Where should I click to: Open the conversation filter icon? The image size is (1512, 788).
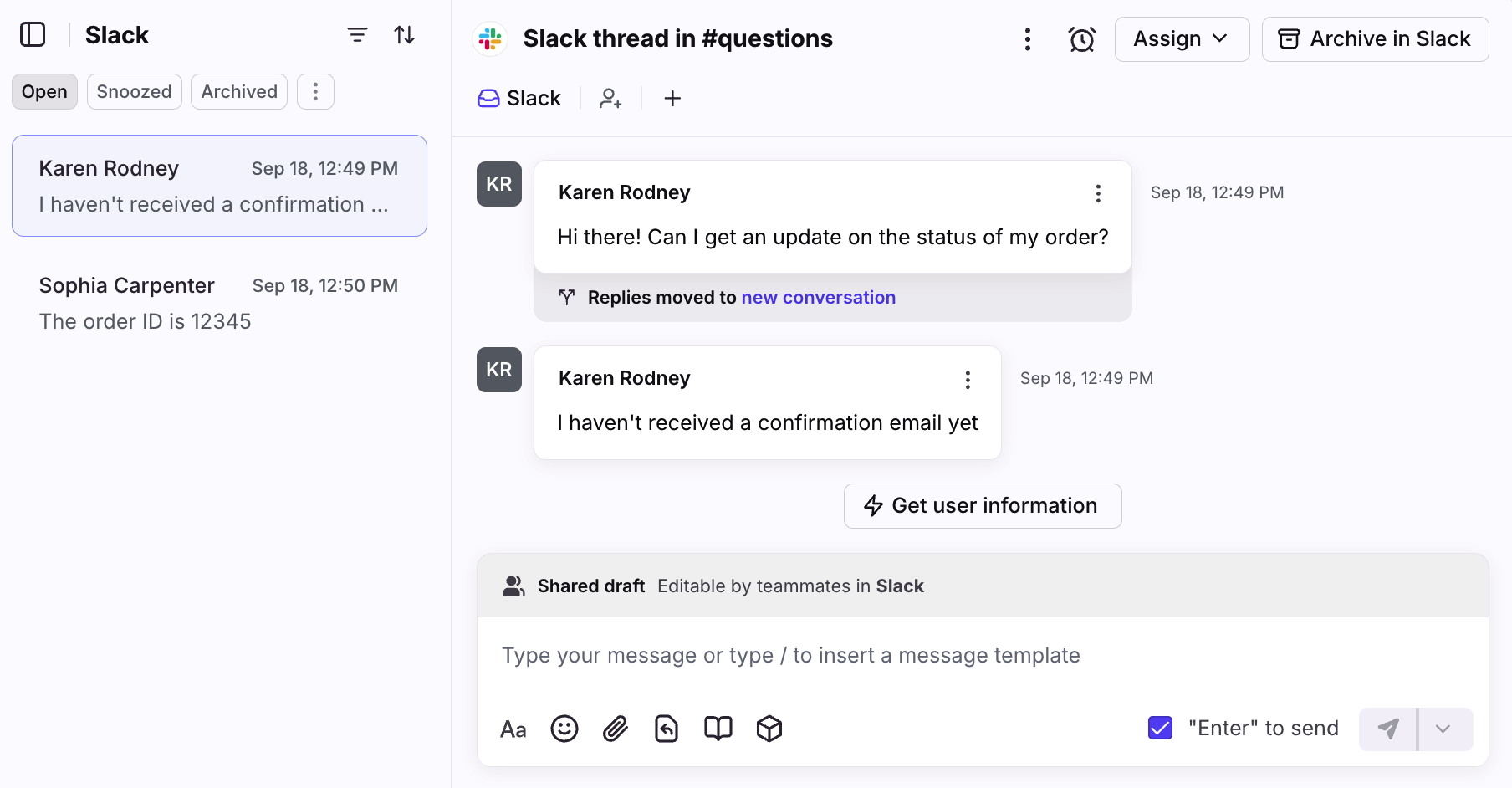pos(357,35)
